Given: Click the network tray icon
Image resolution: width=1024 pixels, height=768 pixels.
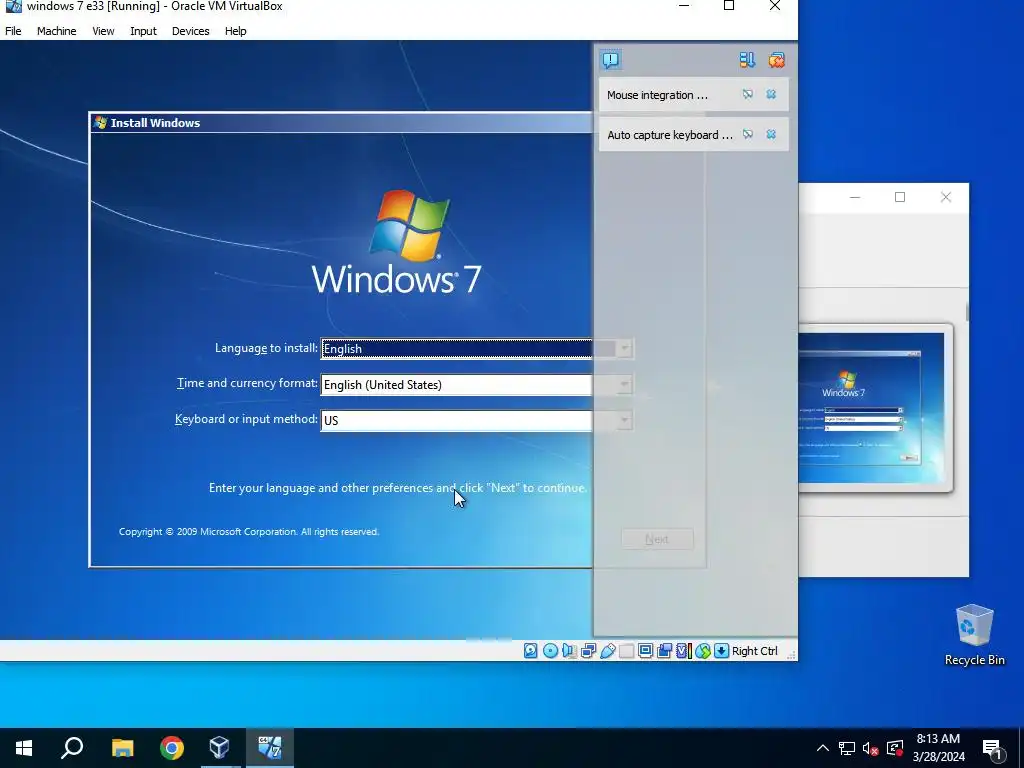Looking at the screenshot, I should 847,748.
